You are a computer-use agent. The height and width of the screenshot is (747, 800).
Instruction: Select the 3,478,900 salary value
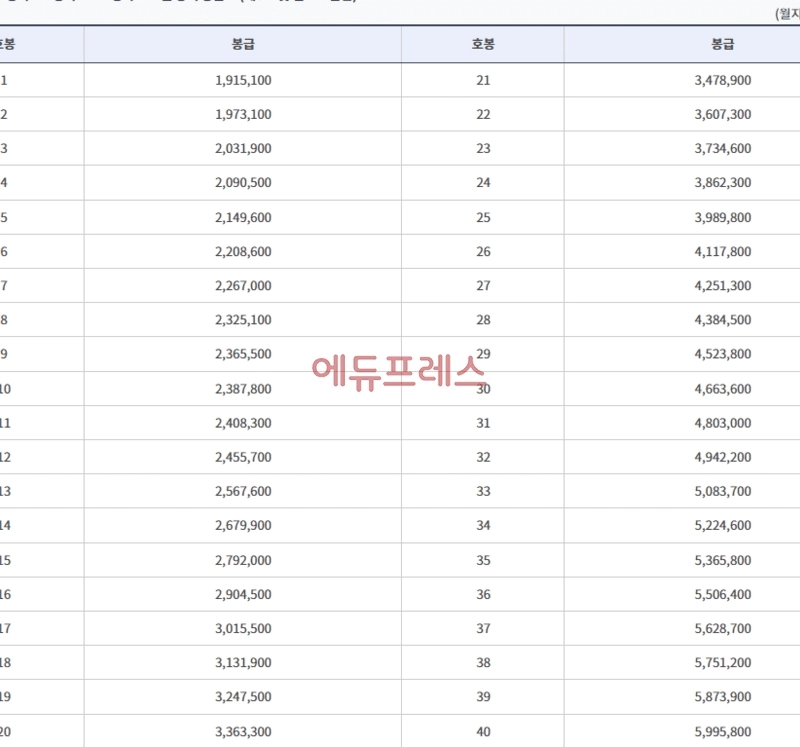click(x=722, y=80)
